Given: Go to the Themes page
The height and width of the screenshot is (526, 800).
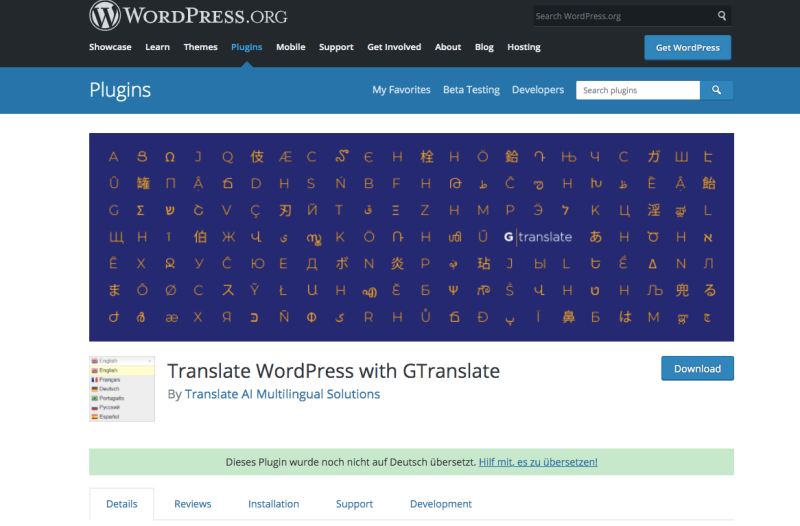Looking at the screenshot, I should [x=201, y=47].
